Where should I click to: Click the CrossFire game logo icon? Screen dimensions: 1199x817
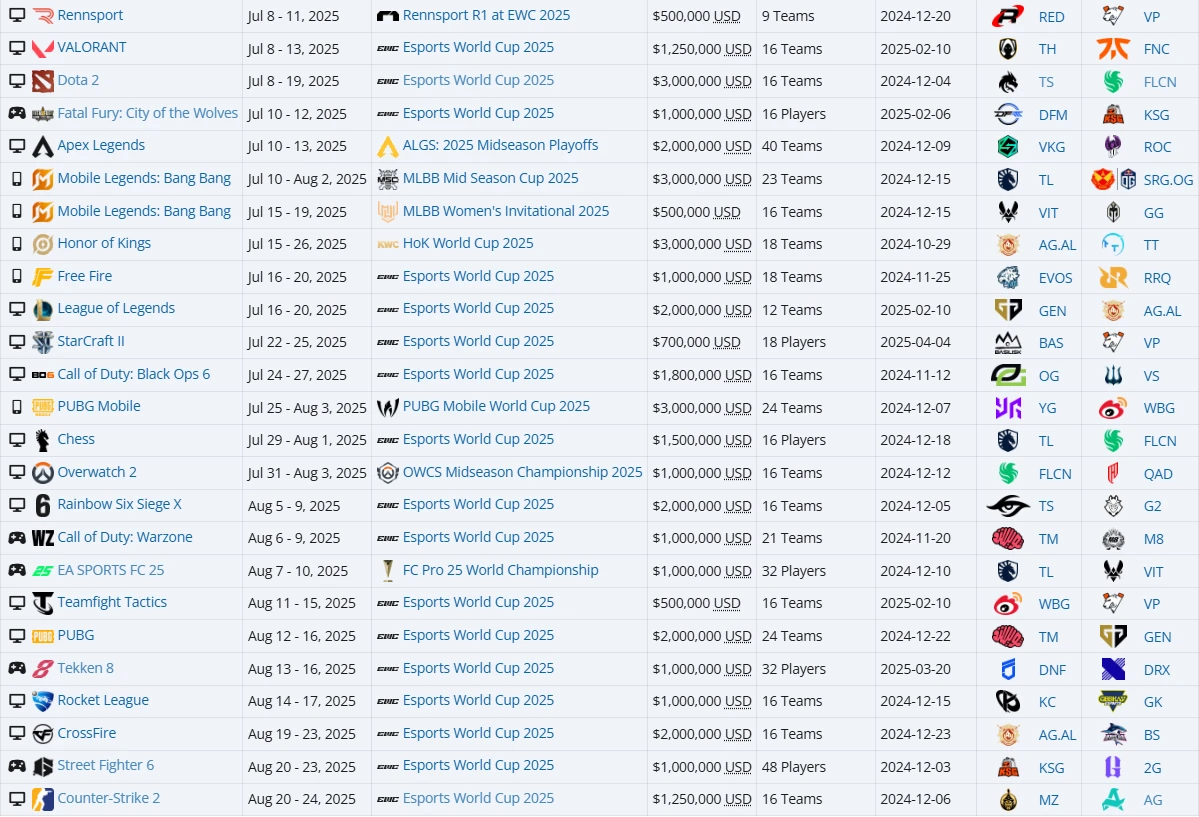(x=43, y=734)
